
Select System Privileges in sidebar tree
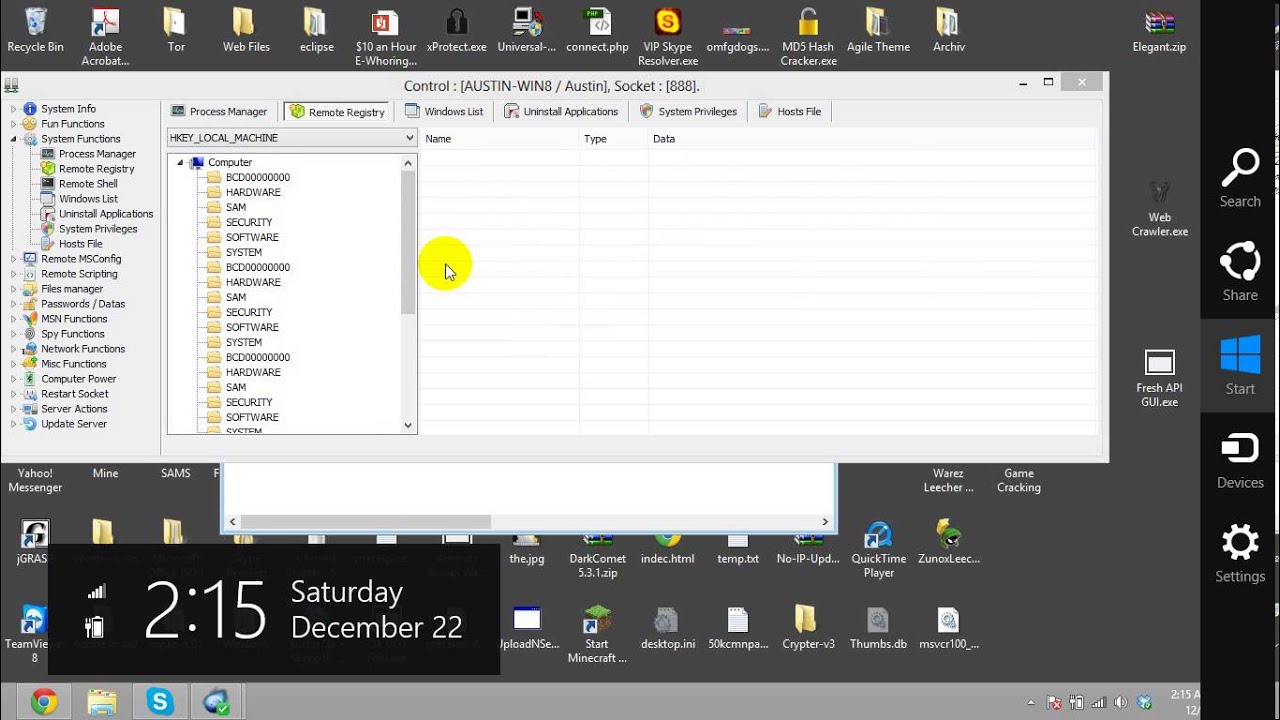click(x=98, y=229)
